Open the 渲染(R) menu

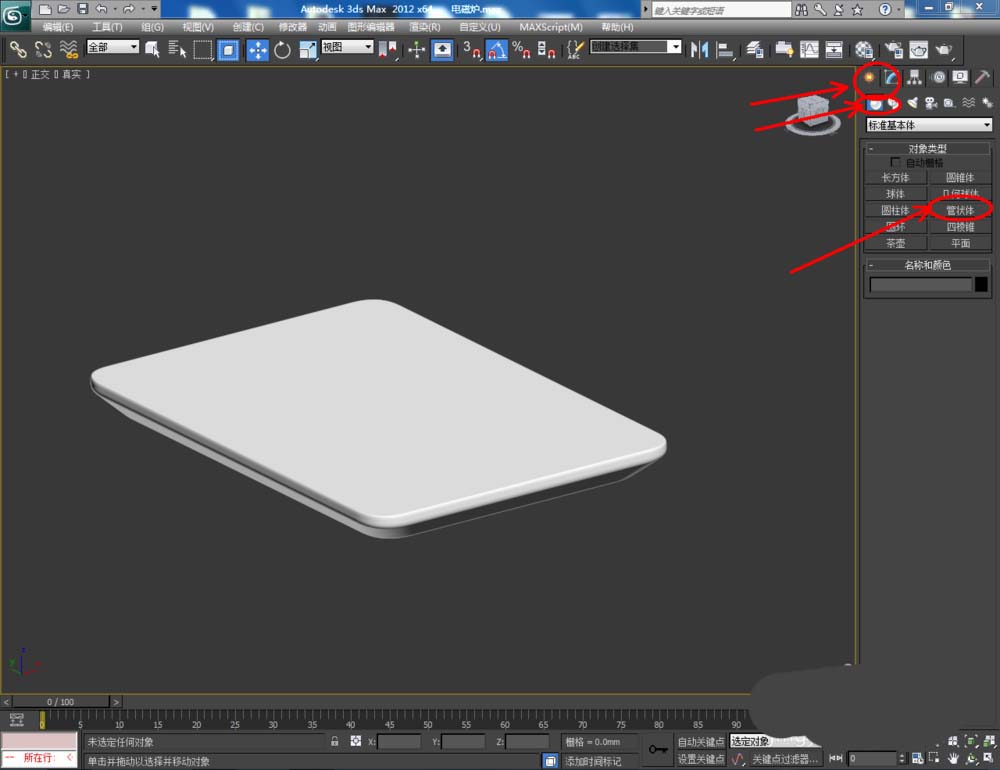click(x=424, y=27)
